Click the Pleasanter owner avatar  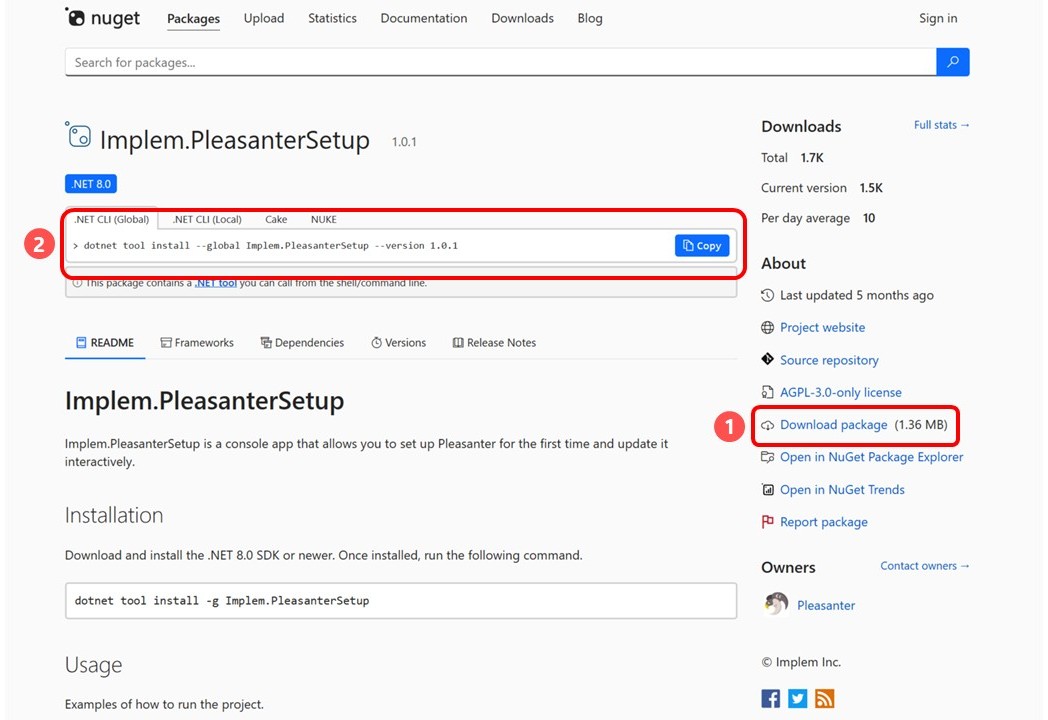[x=775, y=604]
